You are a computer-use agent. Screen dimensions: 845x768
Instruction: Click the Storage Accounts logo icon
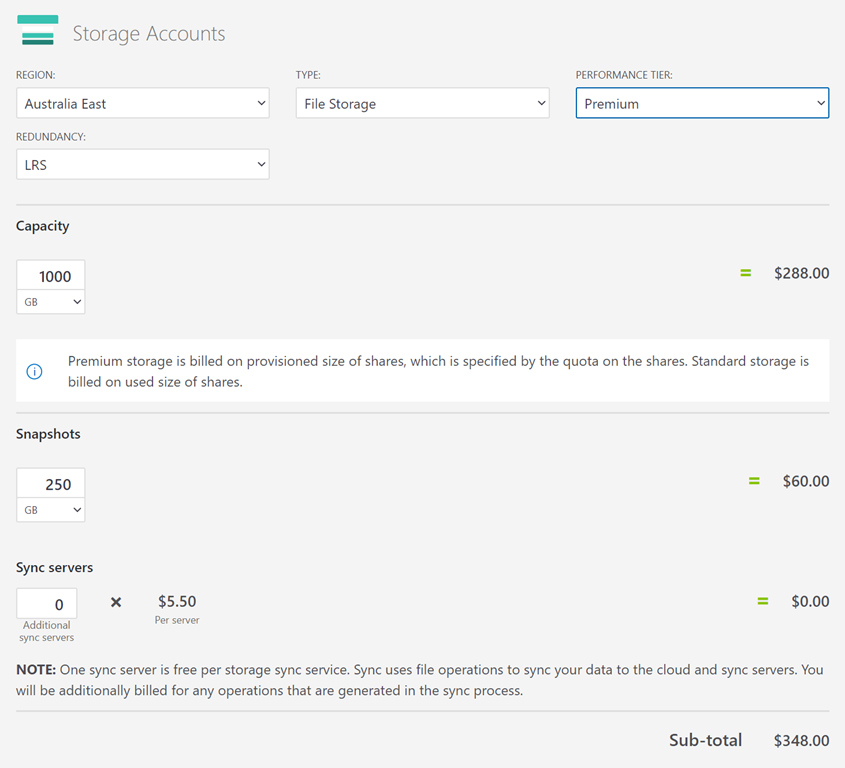[x=37, y=30]
